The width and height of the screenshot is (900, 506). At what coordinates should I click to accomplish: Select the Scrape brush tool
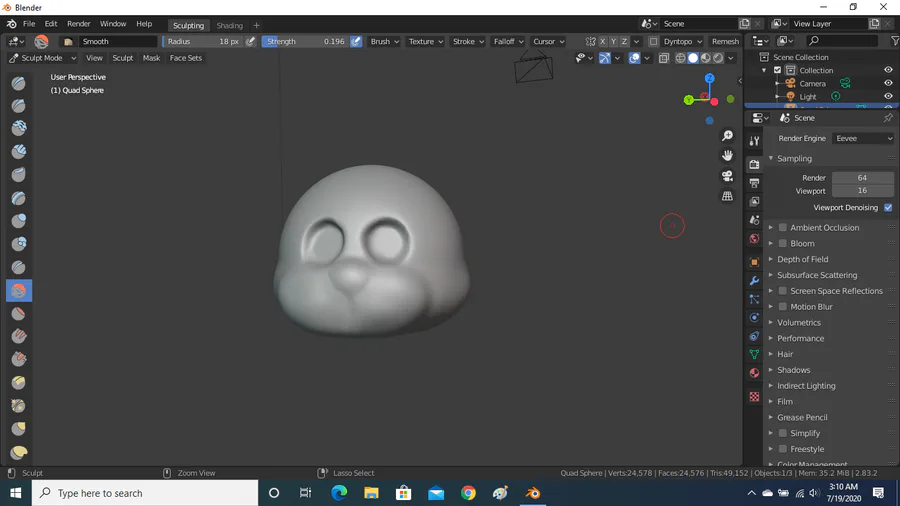(x=18, y=359)
